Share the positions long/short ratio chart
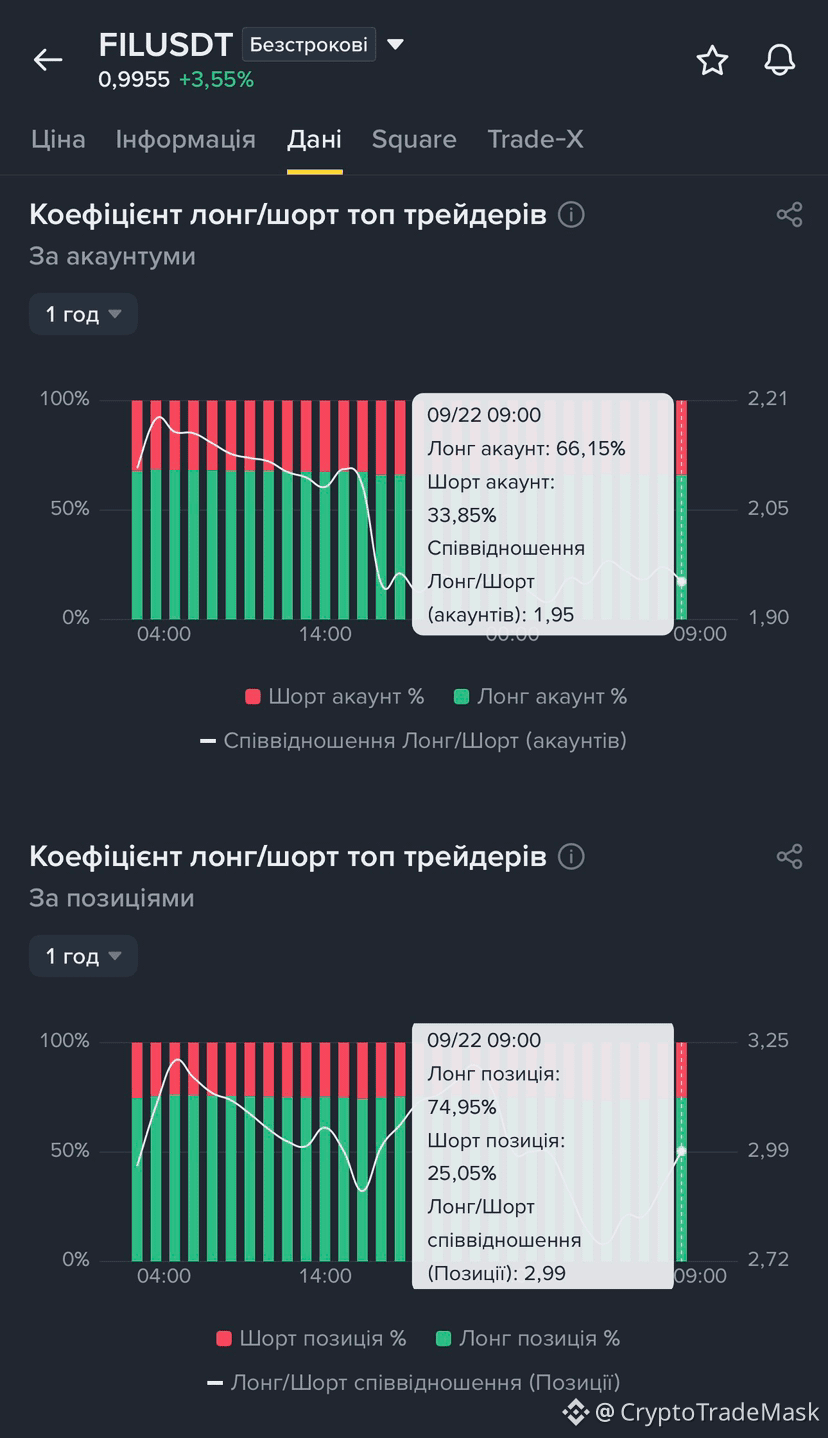Image resolution: width=828 pixels, height=1438 pixels. [789, 856]
